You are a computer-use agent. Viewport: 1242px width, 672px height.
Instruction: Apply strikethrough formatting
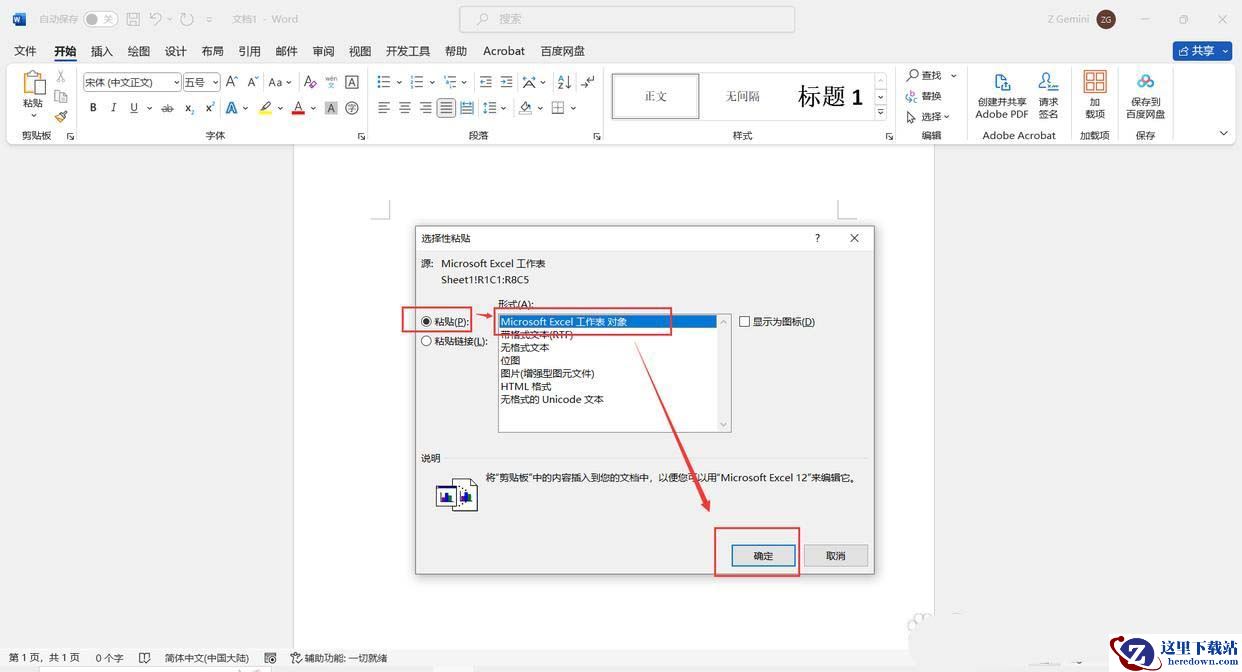(x=167, y=108)
